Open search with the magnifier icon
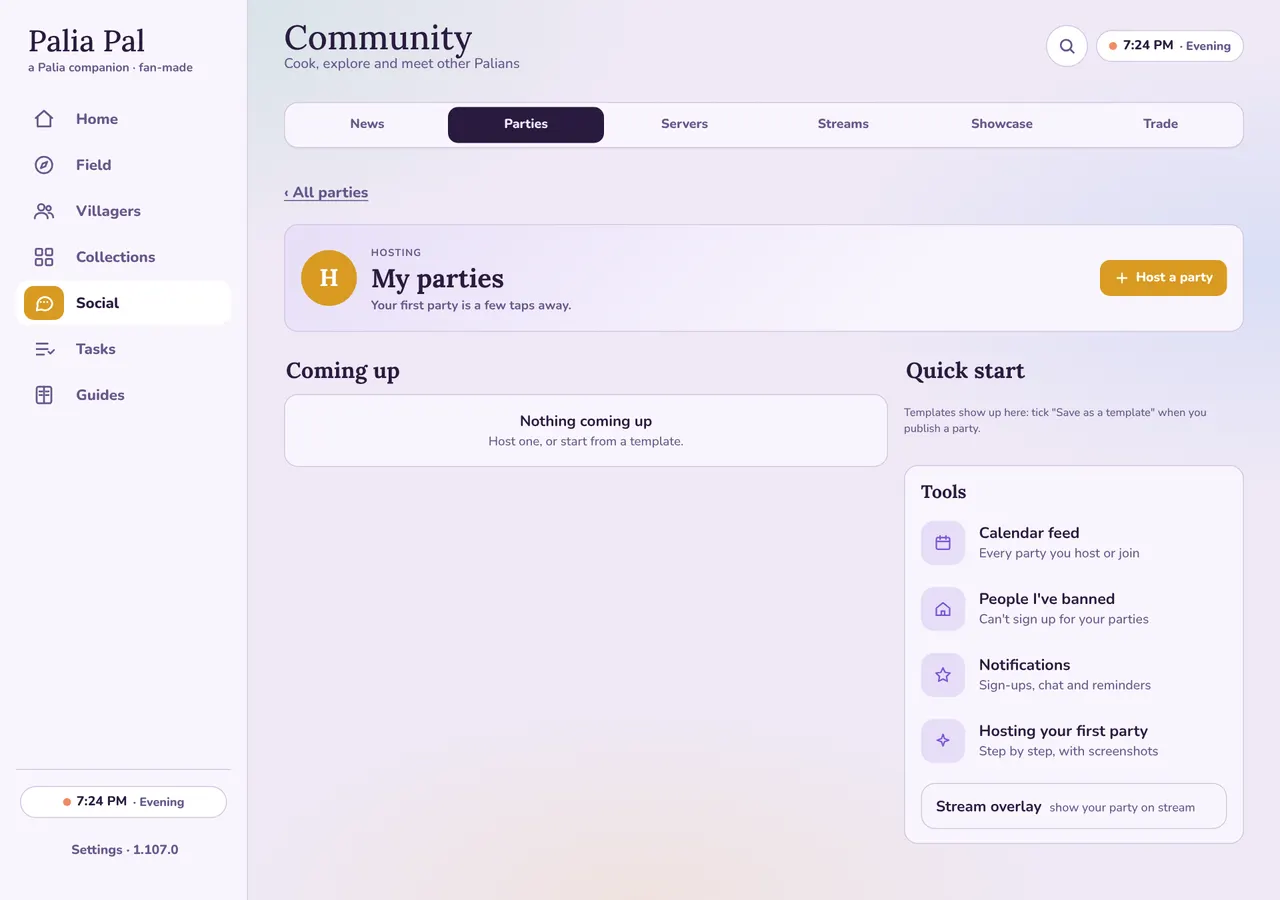This screenshot has height=900, width=1280. point(1067,46)
